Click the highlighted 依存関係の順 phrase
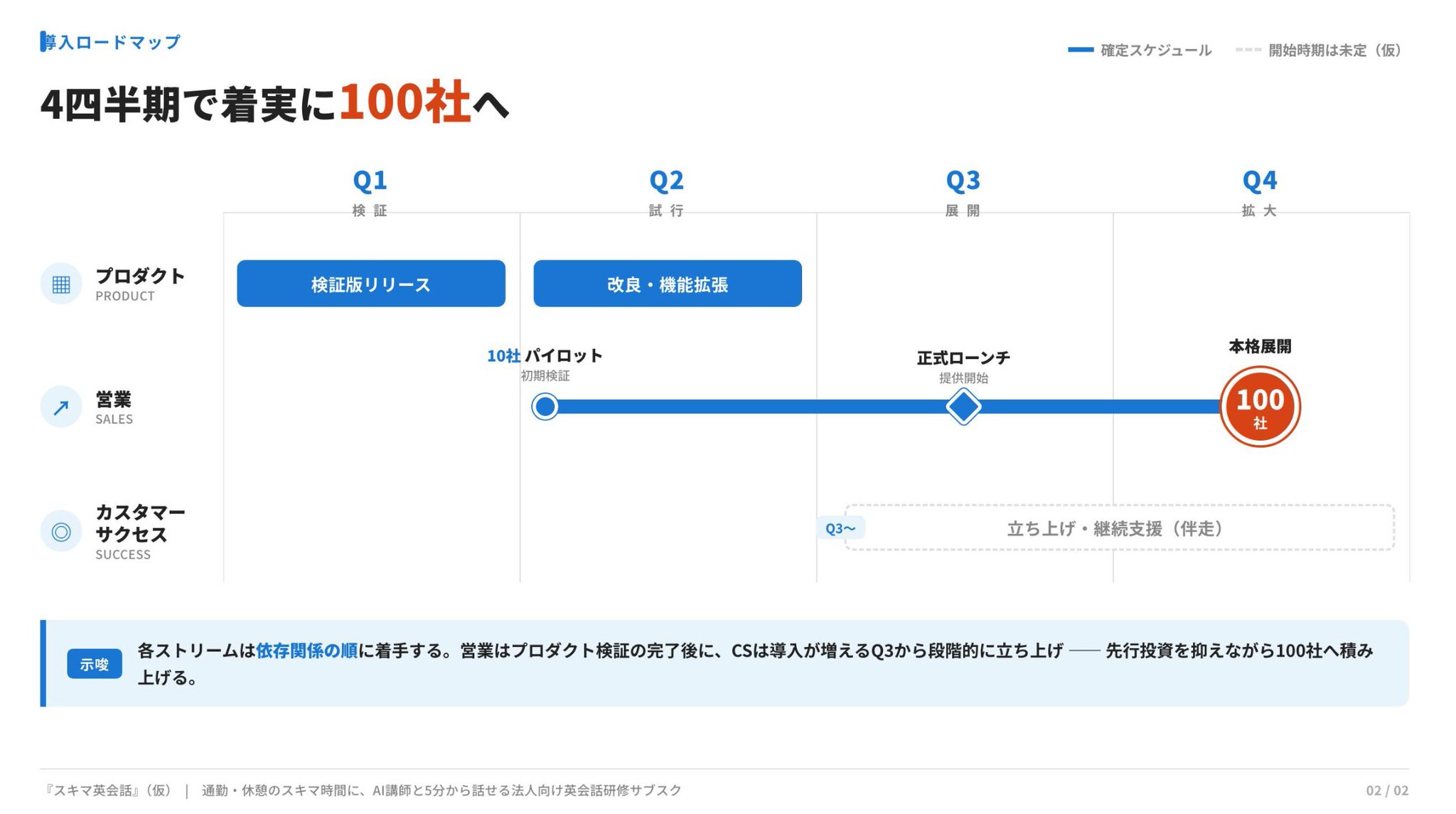Image resolution: width=1456 pixels, height=814 pixels. point(306,650)
